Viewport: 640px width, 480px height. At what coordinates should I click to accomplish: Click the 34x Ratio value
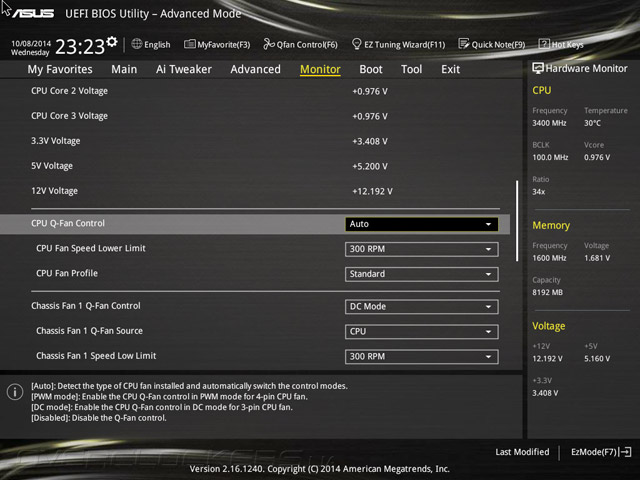[x=538, y=191]
